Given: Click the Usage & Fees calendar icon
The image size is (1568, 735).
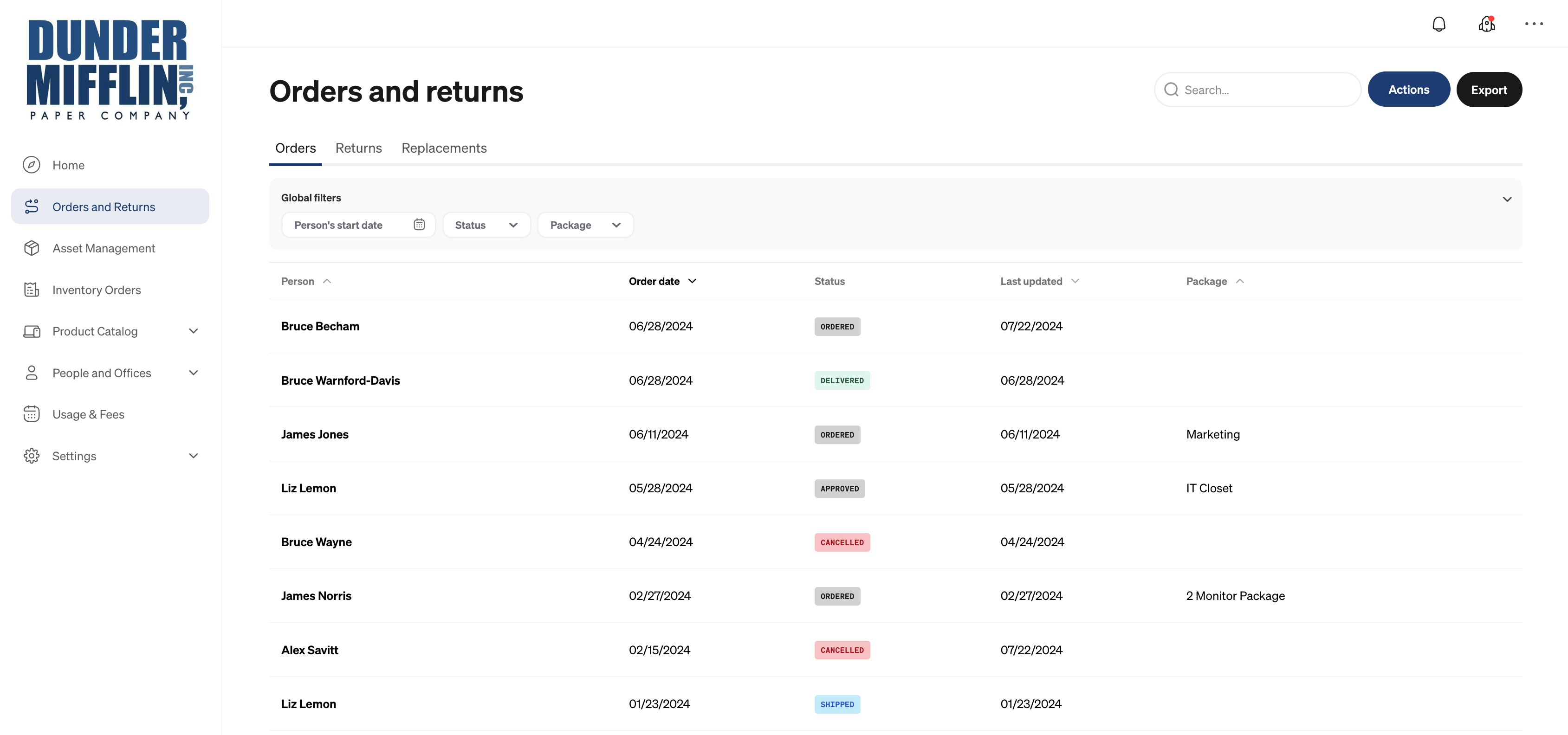Looking at the screenshot, I should point(32,414).
